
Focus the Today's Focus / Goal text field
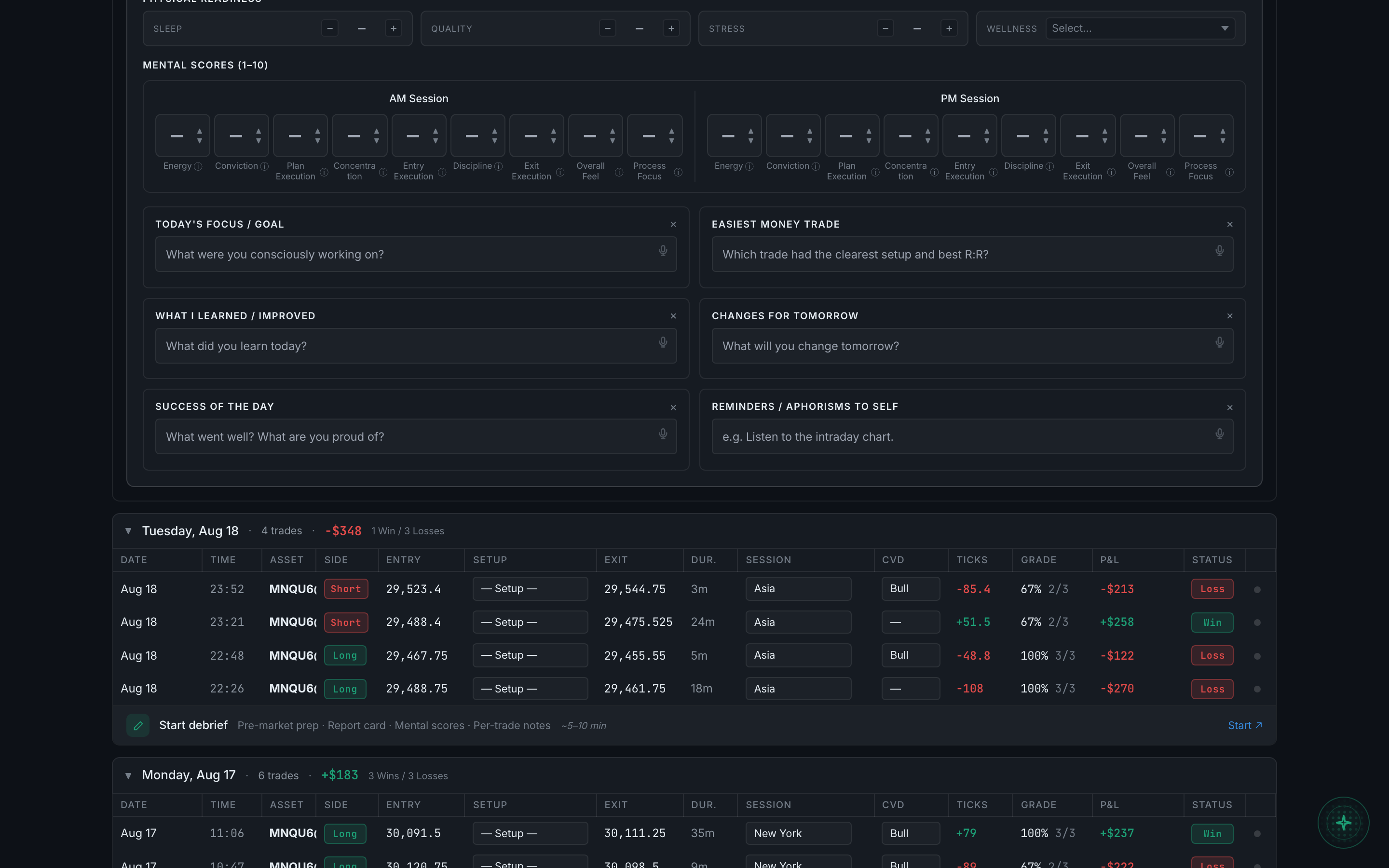(416, 254)
